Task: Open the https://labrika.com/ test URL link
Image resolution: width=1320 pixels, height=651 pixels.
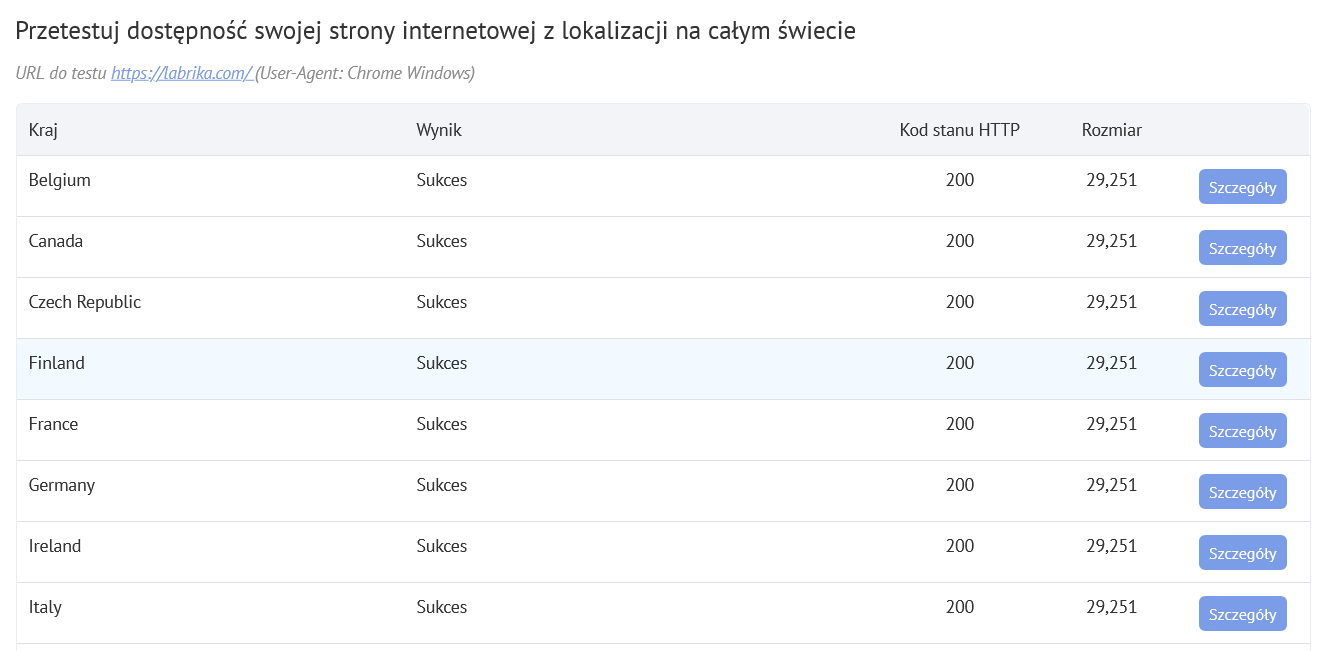Action: coord(181,72)
